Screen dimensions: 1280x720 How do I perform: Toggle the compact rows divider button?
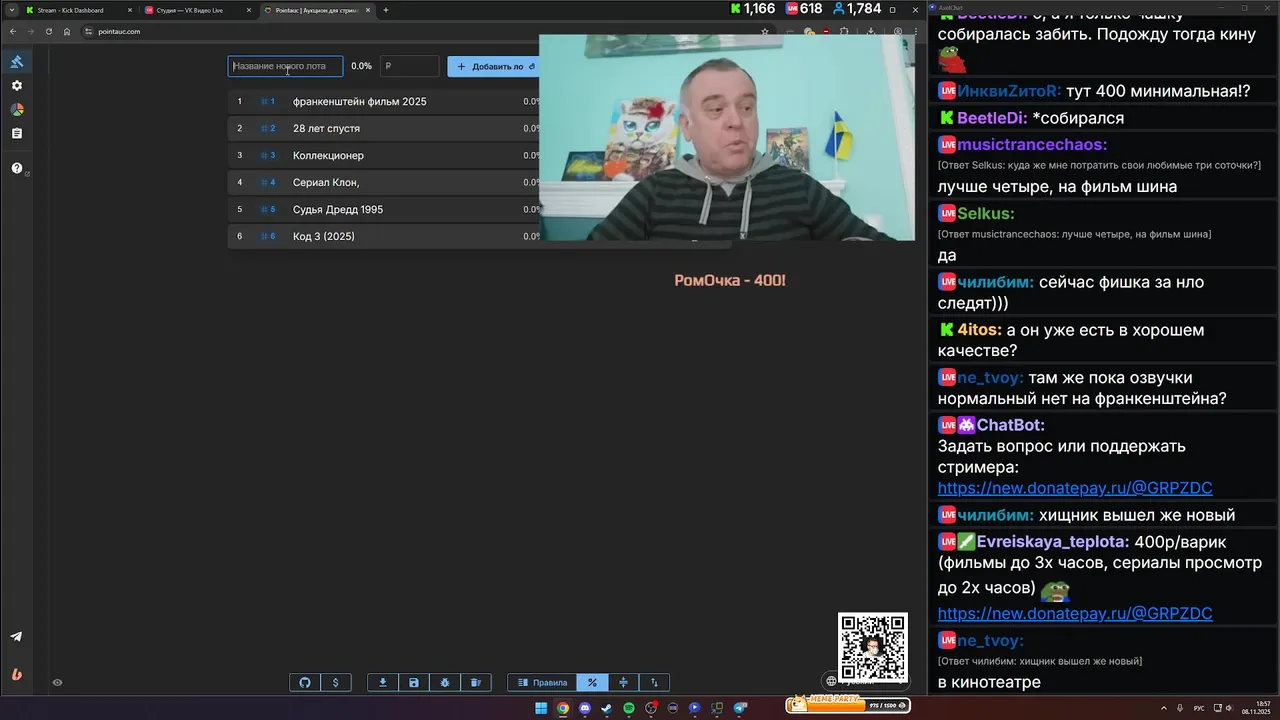(623, 682)
